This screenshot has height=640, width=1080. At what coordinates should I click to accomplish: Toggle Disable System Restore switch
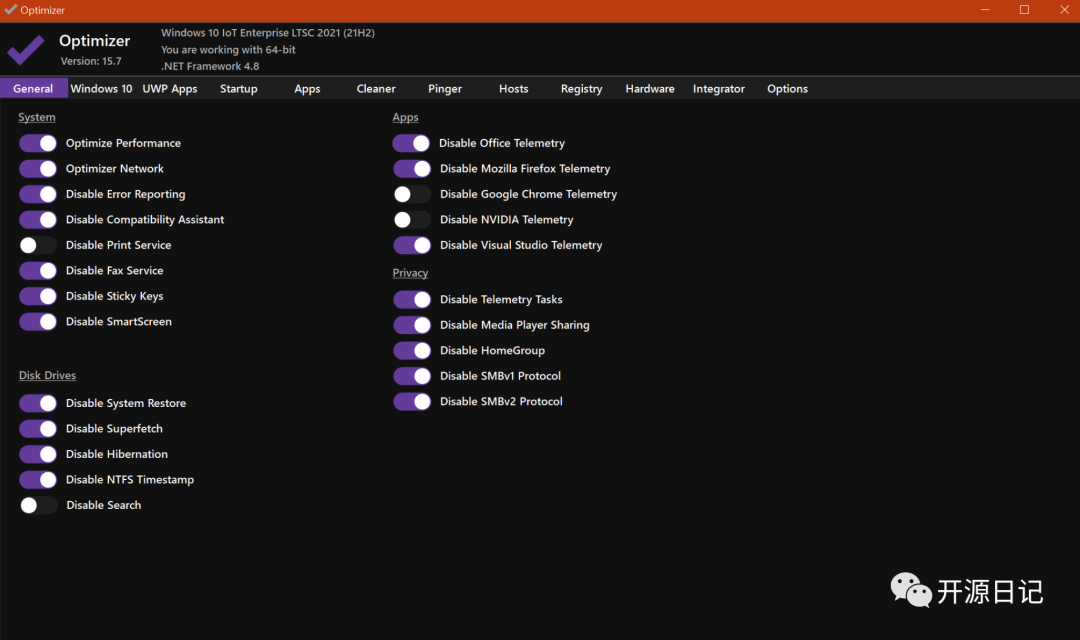(38, 403)
